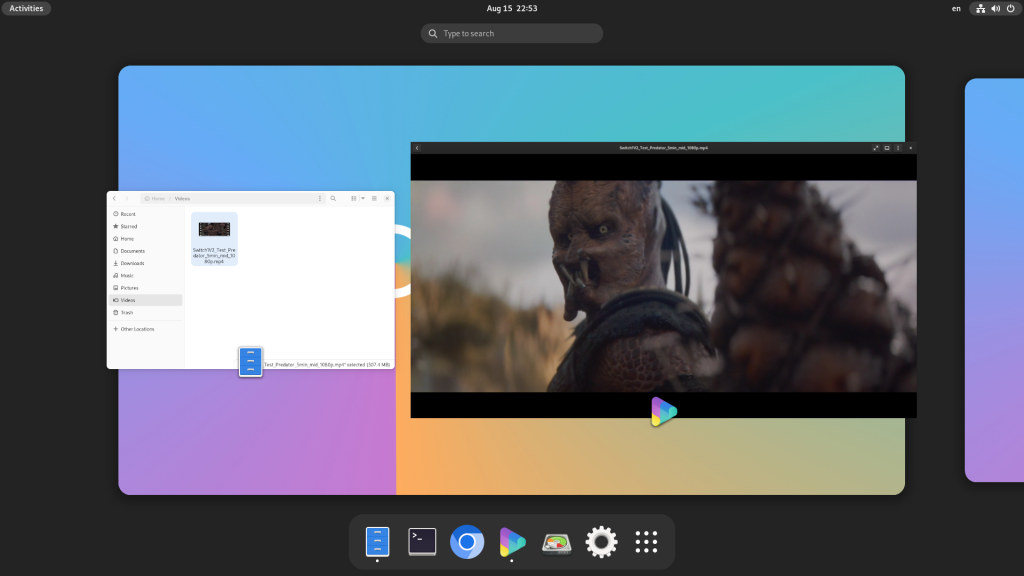Go back in the Files window

[114, 199]
